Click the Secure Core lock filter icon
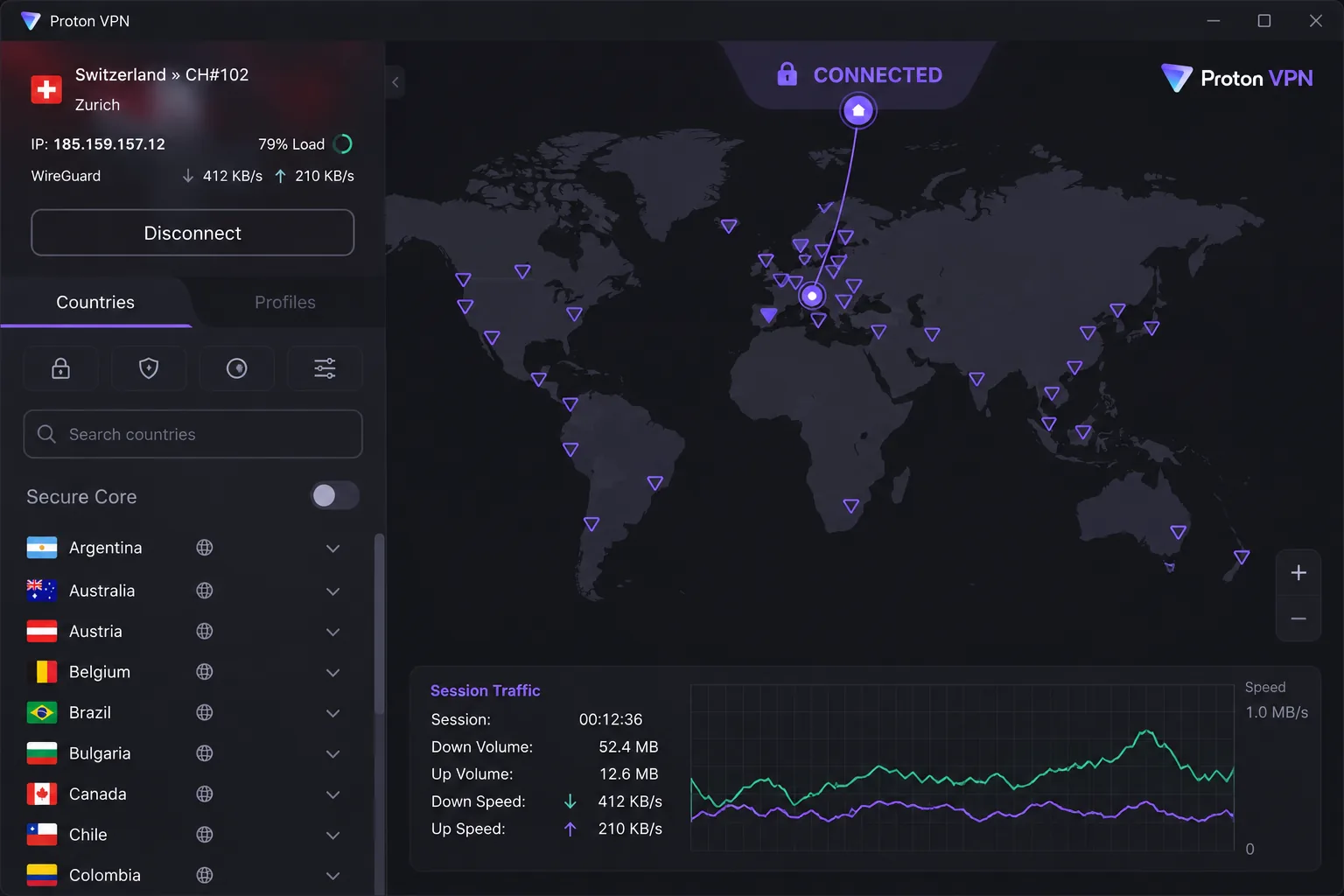Viewport: 1344px width, 896px height. pyautogui.click(x=60, y=368)
